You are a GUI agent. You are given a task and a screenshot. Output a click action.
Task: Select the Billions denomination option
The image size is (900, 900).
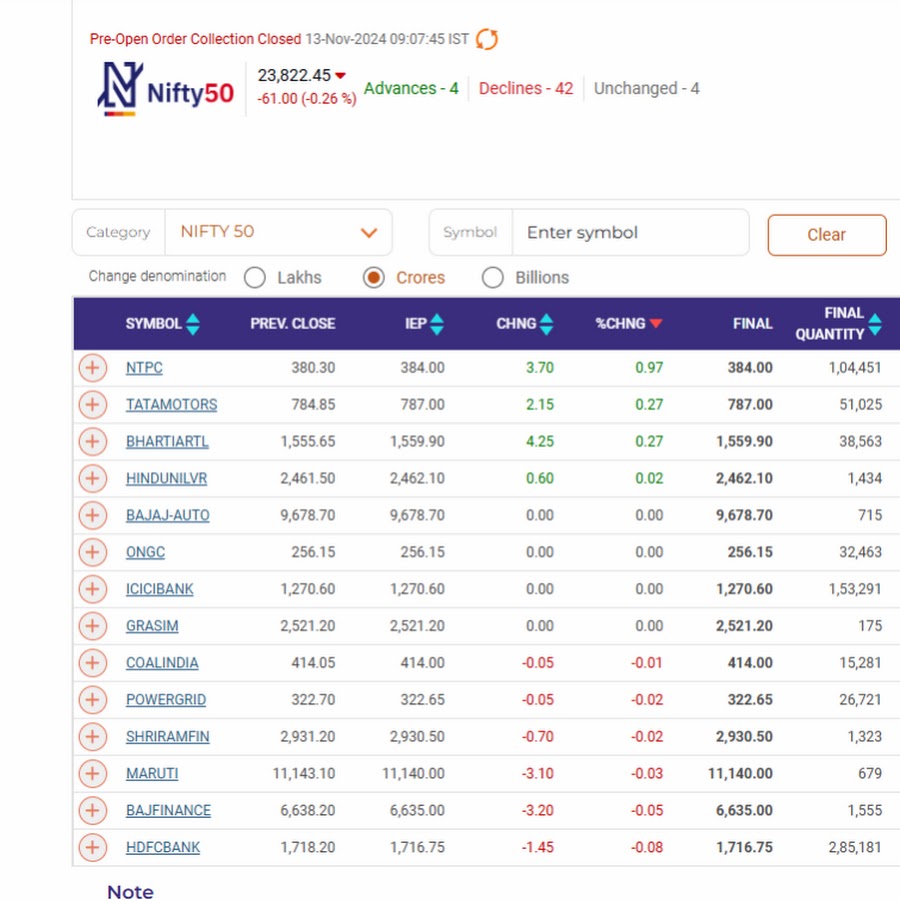click(492, 277)
